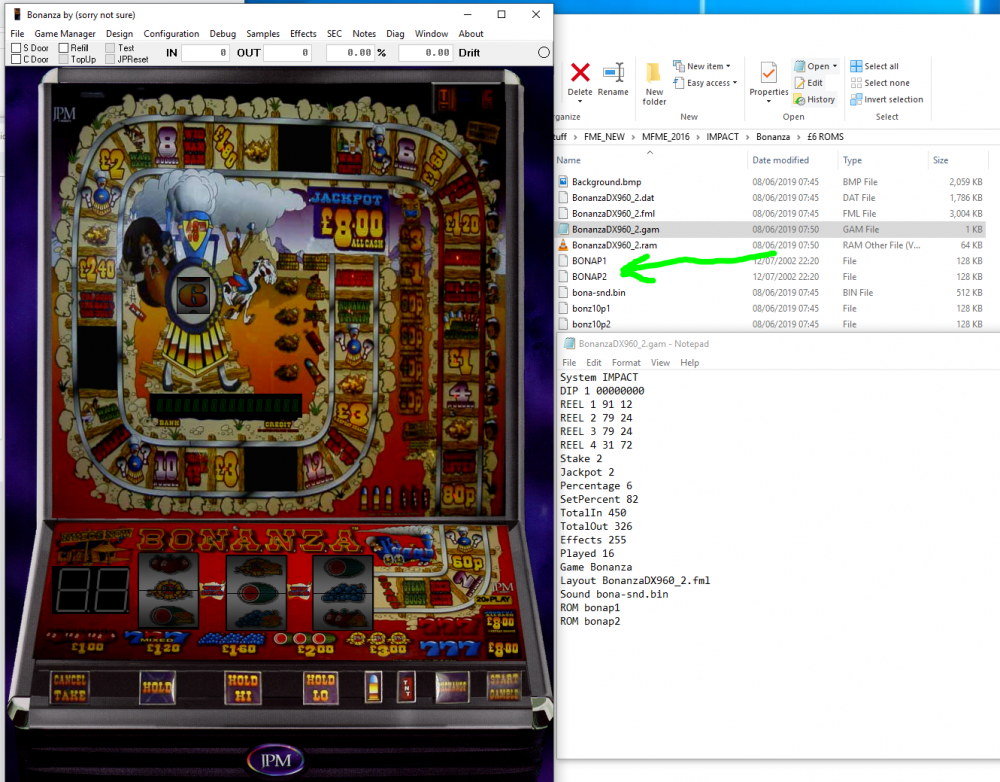Expand the Easy access dropdown
Image resolution: width=1000 pixels, height=782 pixels.
tap(735, 83)
